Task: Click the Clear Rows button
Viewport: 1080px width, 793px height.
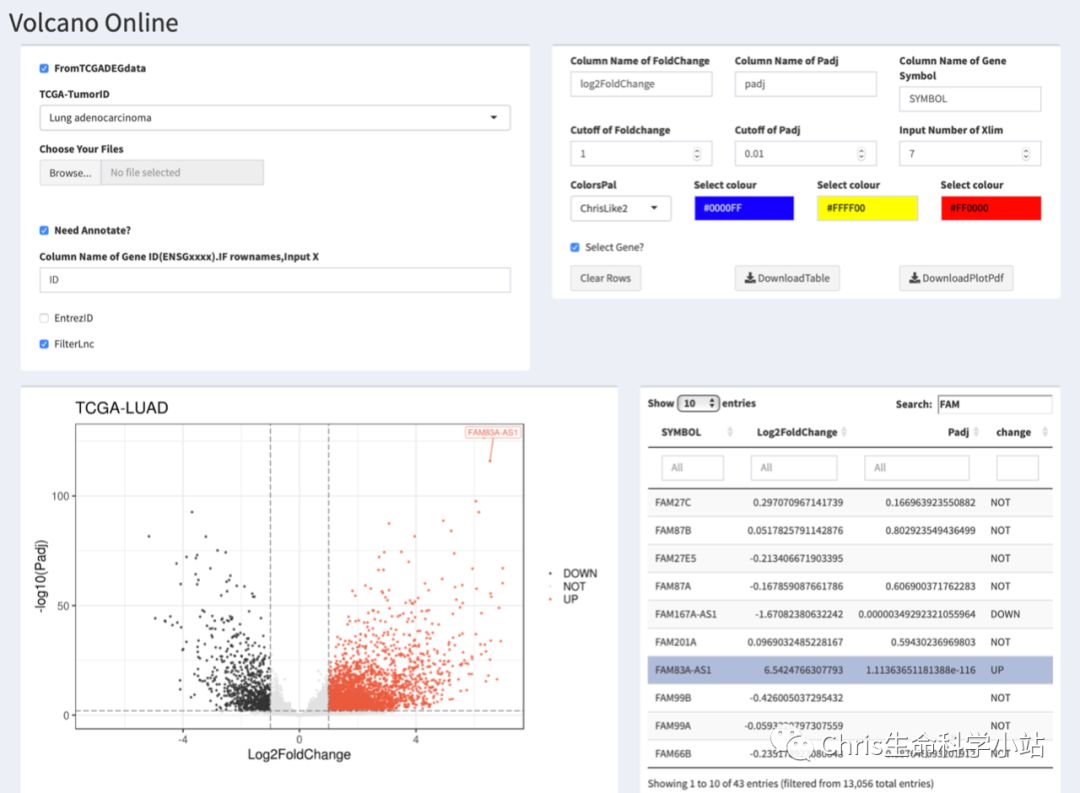Action: pyautogui.click(x=605, y=278)
